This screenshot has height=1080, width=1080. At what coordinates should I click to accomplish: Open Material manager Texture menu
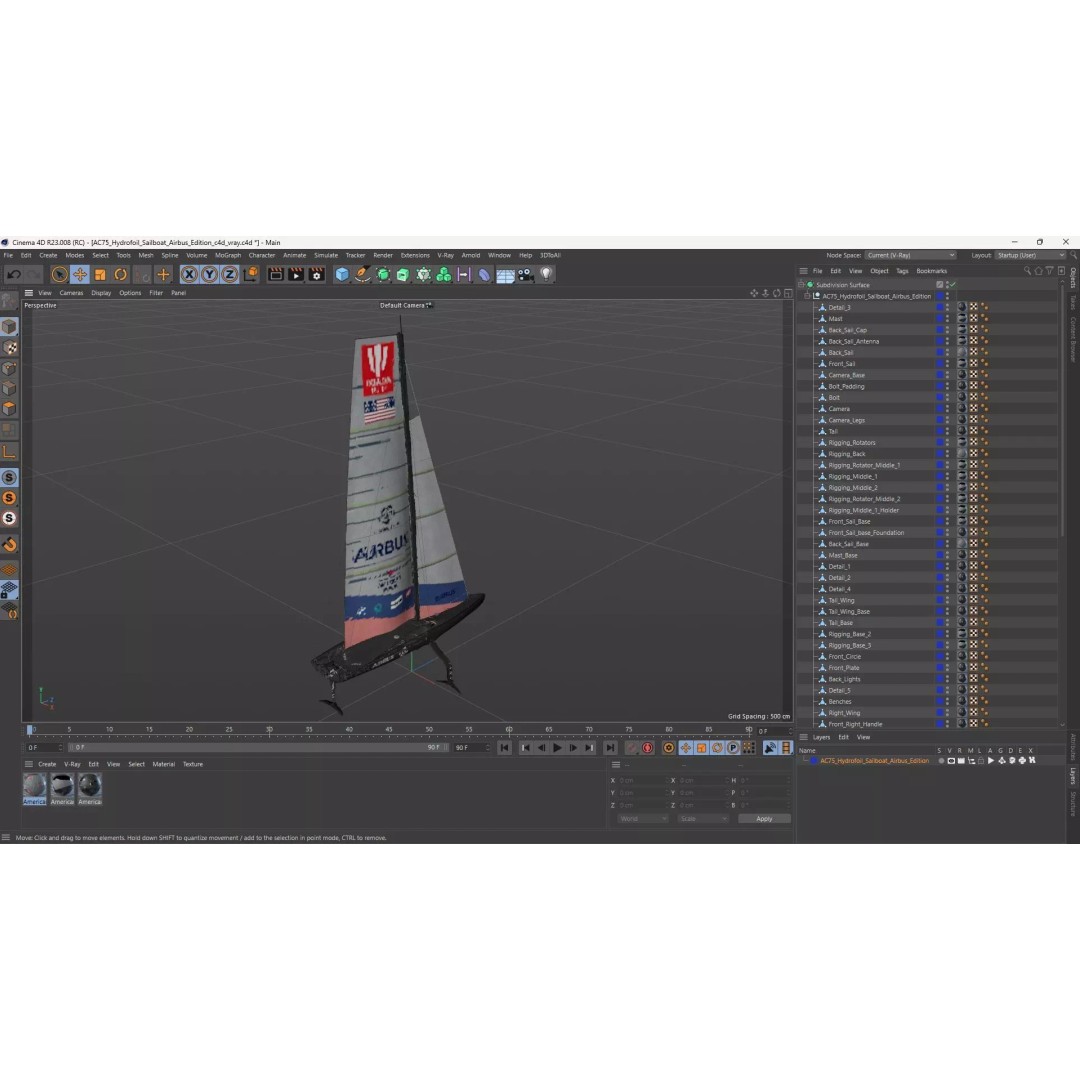tap(193, 764)
